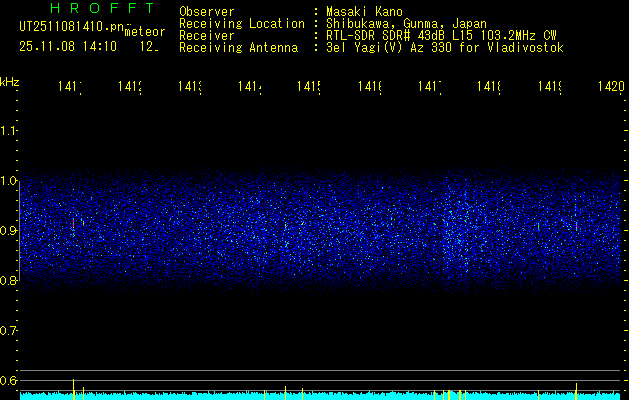Select the HROFFT title text
The width and height of the screenshot is (629, 400).
tap(103, 8)
